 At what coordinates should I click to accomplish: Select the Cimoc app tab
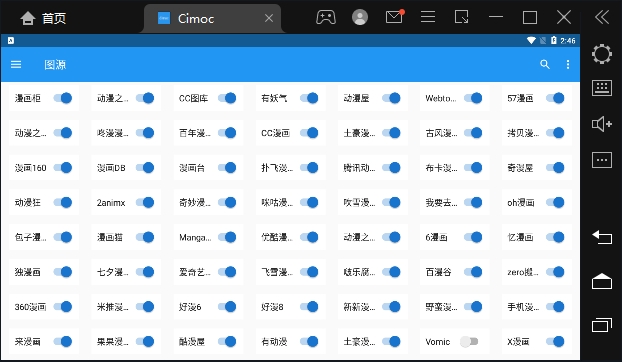click(212, 18)
